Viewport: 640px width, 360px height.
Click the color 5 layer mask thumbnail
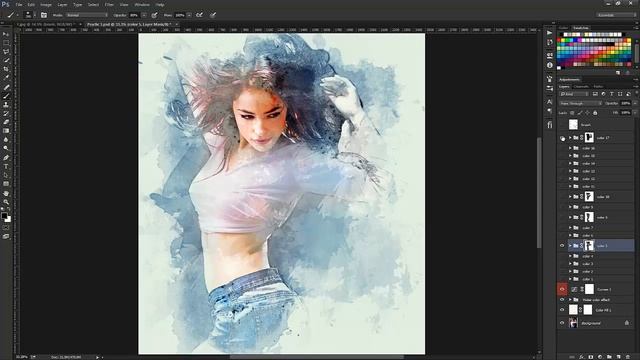pos(589,246)
